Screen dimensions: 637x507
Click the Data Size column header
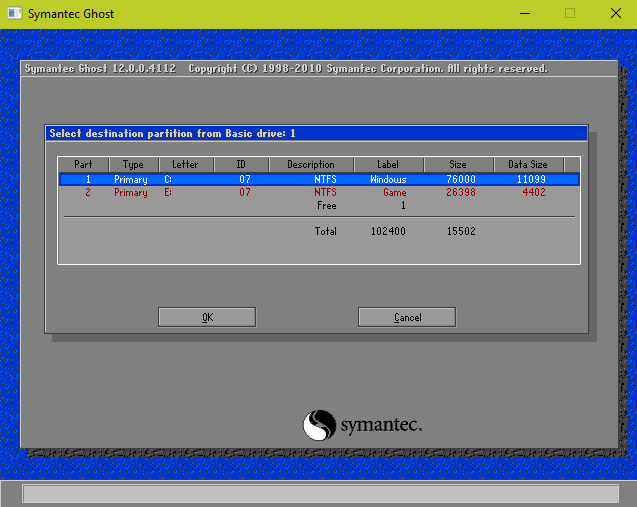(528, 165)
